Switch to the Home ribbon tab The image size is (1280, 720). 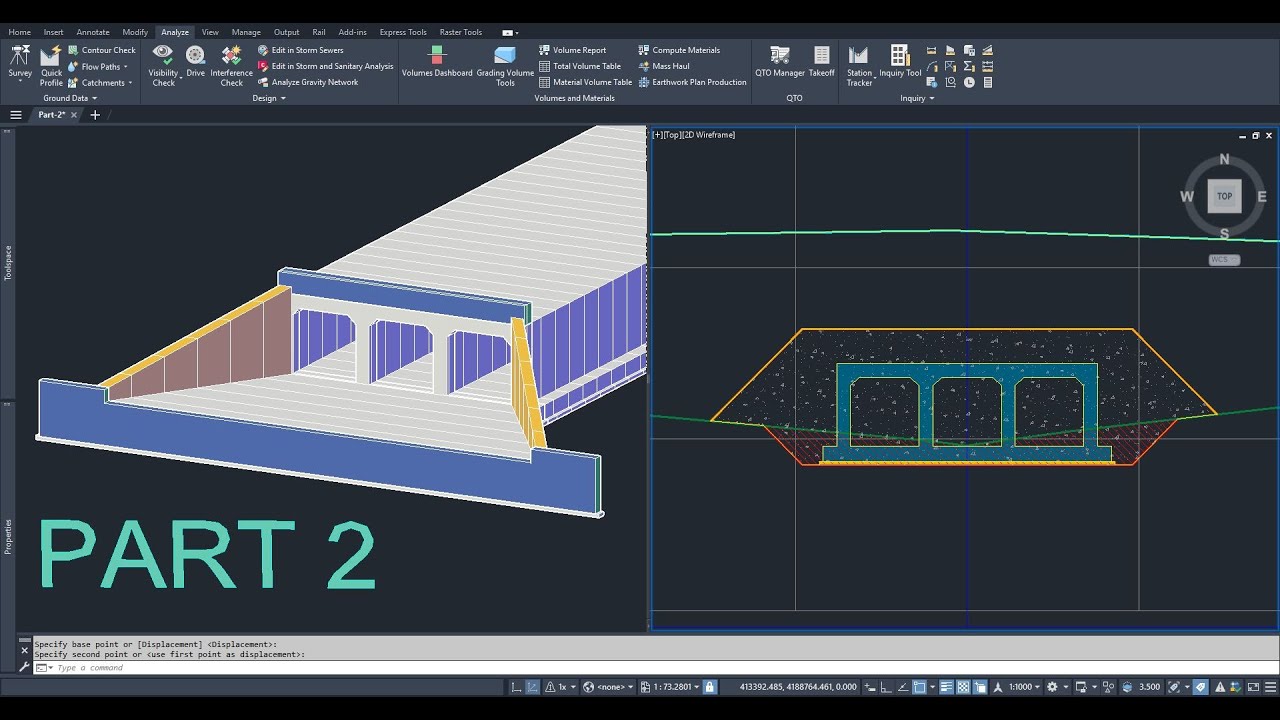[x=20, y=32]
